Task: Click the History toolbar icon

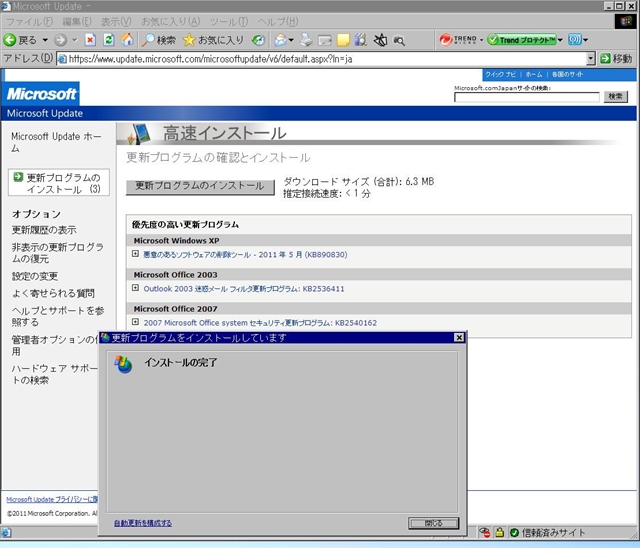Action: (x=258, y=40)
